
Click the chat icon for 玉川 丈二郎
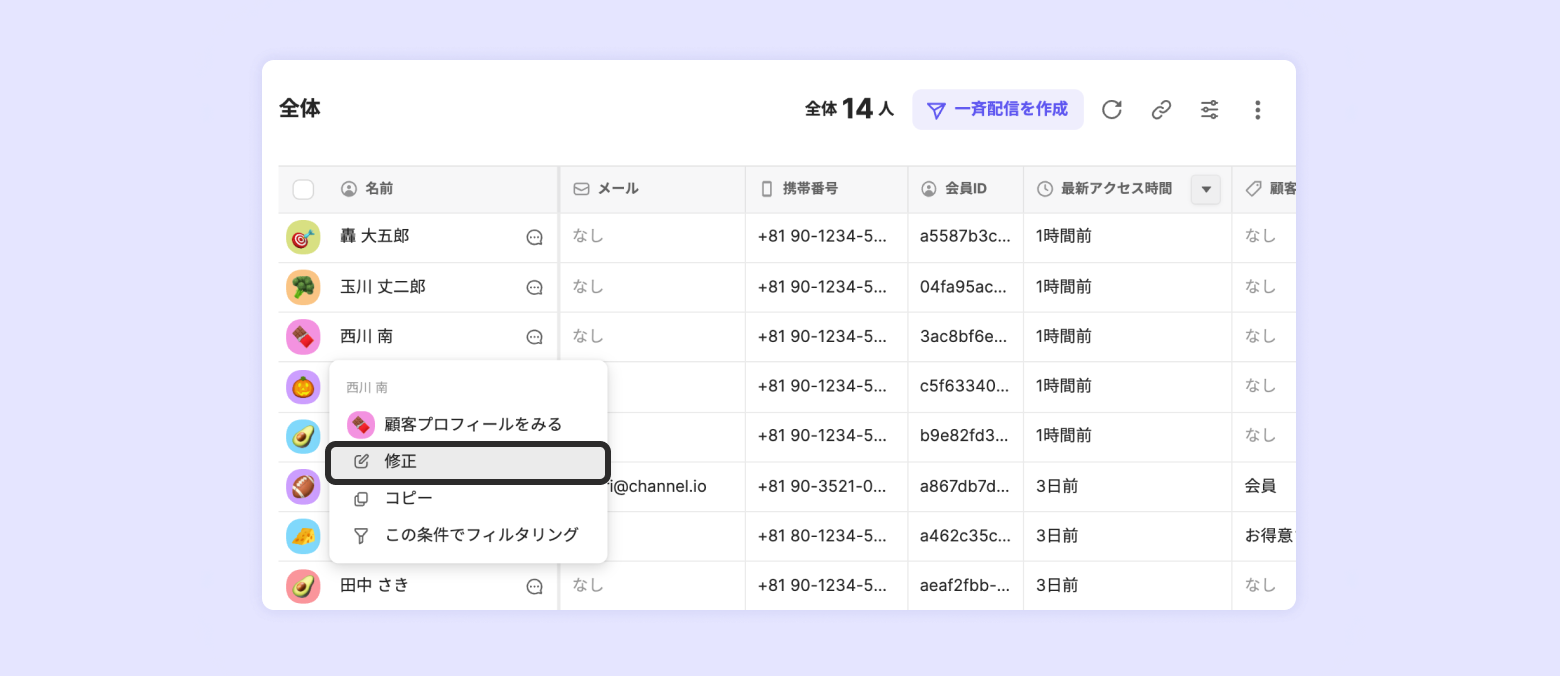535,288
